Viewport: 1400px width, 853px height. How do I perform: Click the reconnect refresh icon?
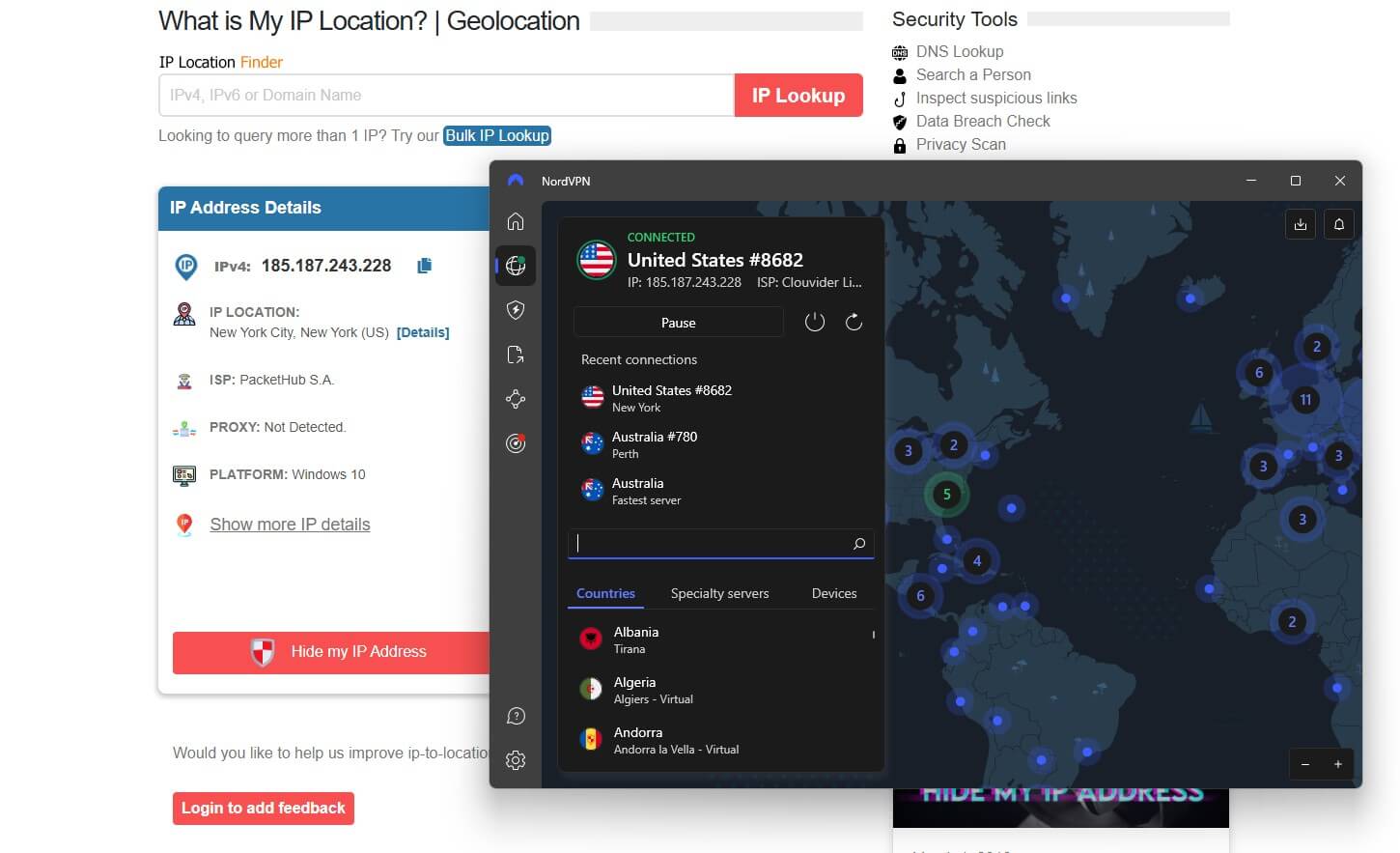[x=854, y=322]
